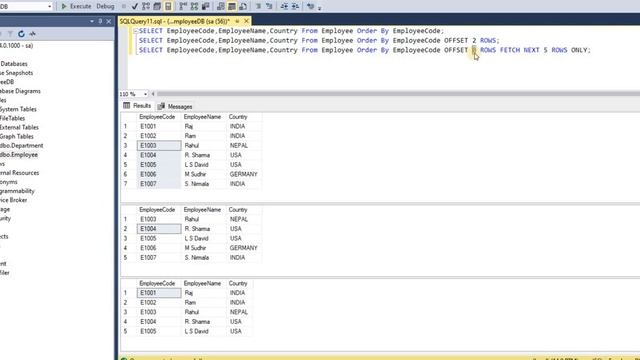Select FileTables tree node
Viewport: 640px width, 360px height.
pyautogui.click(x=12, y=118)
